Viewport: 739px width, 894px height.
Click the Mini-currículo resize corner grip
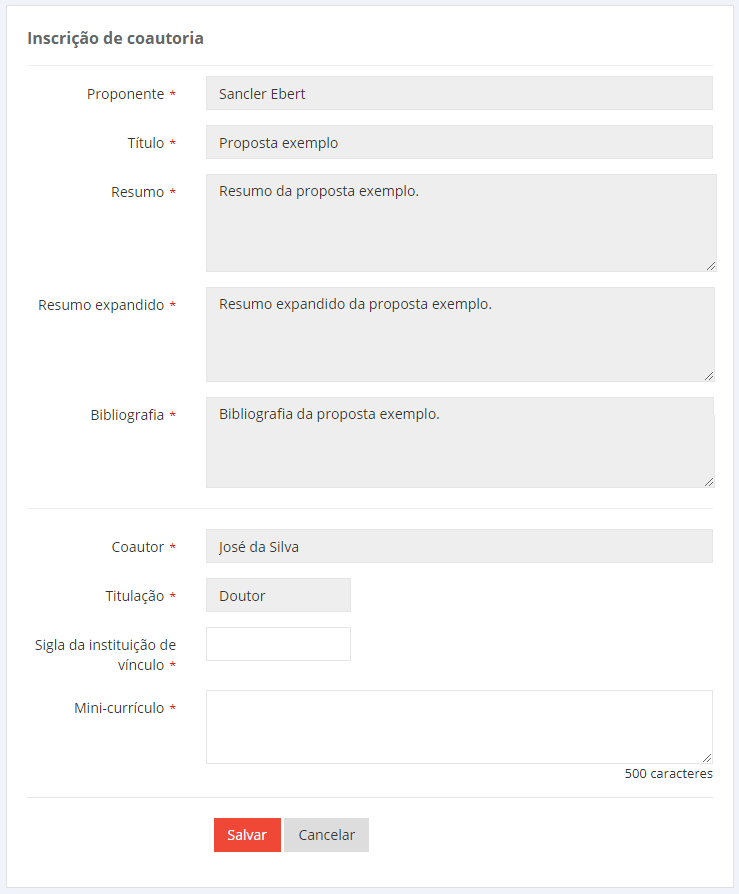point(707,758)
